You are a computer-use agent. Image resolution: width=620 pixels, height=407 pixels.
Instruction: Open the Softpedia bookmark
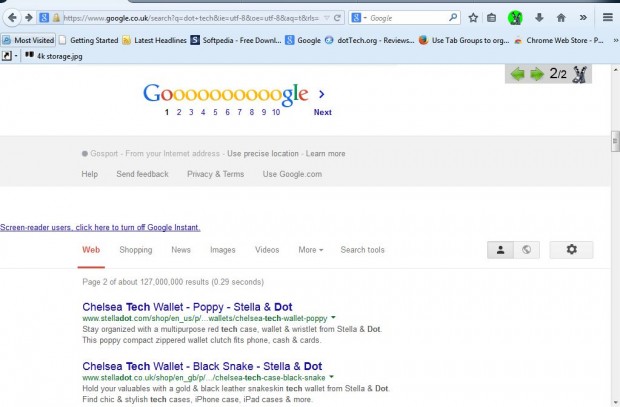[x=236, y=40]
